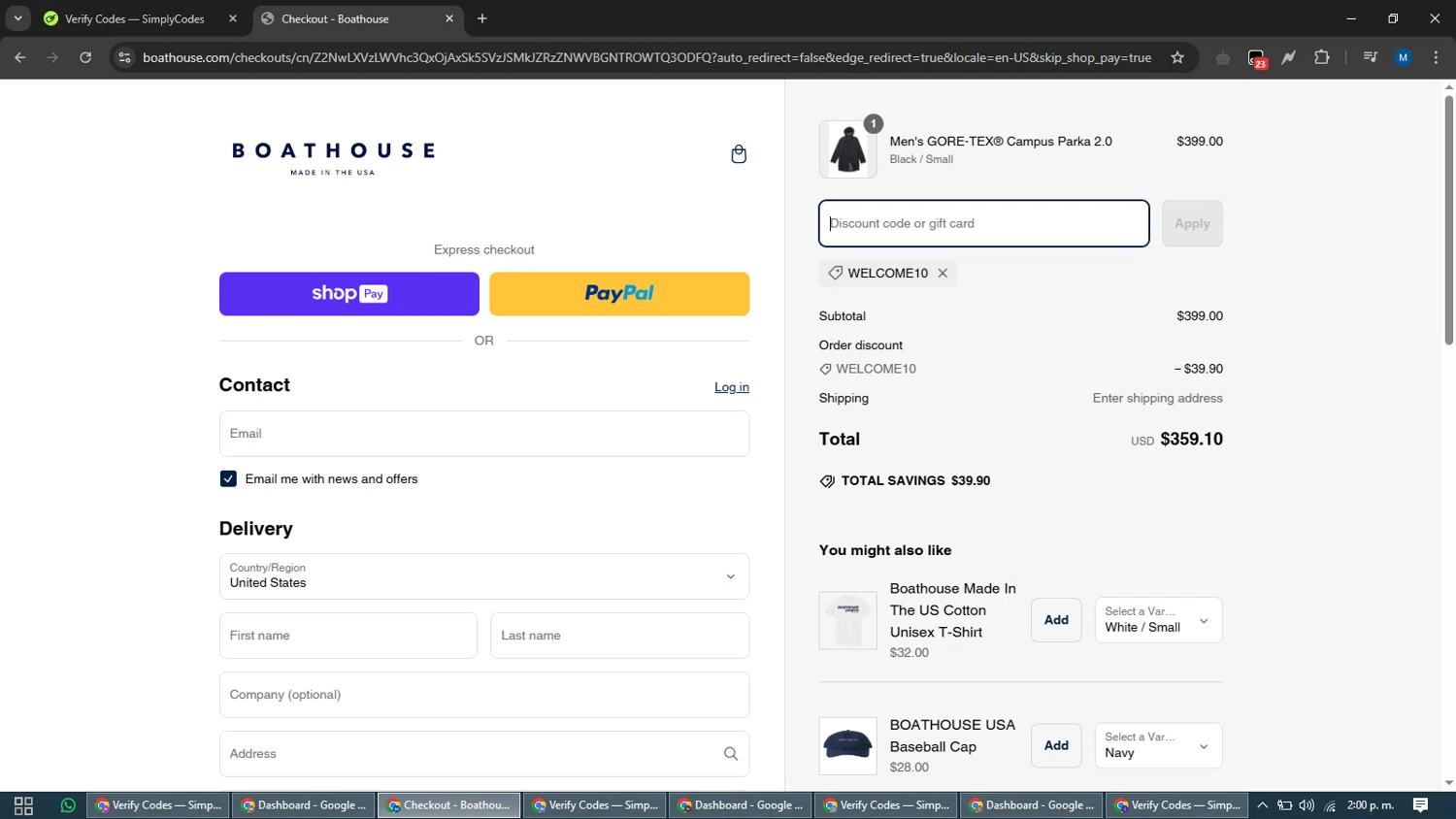The image size is (1456, 819).
Task: Open the volume control in system tray
Action: [x=1307, y=805]
